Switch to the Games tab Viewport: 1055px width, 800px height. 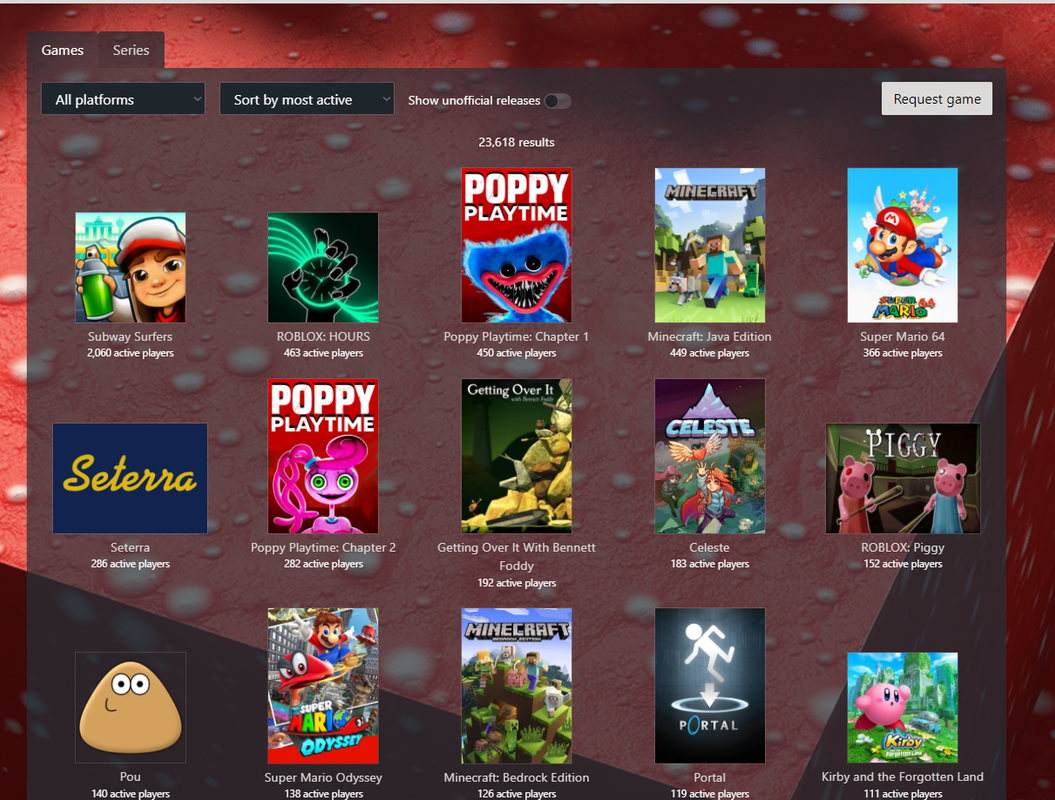coord(63,50)
